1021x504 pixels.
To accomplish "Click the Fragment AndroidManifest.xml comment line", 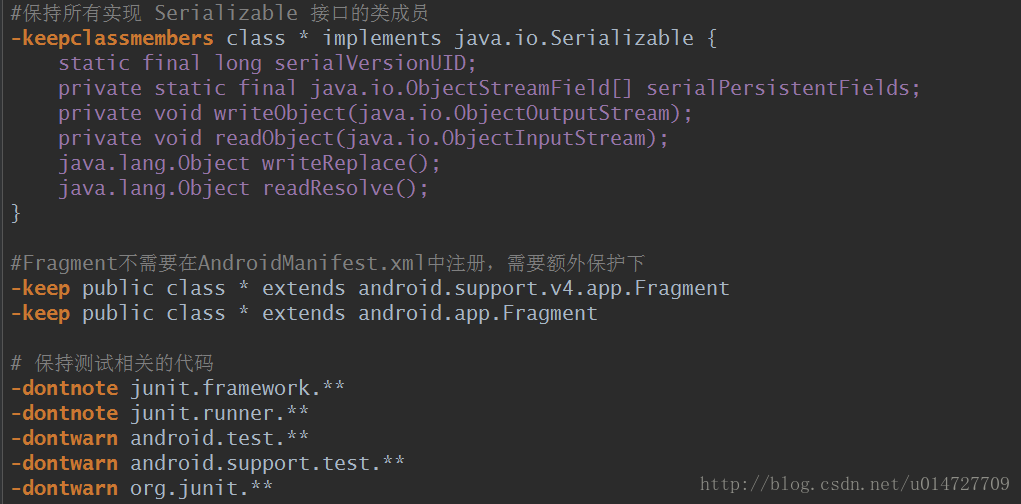I will coord(328,263).
